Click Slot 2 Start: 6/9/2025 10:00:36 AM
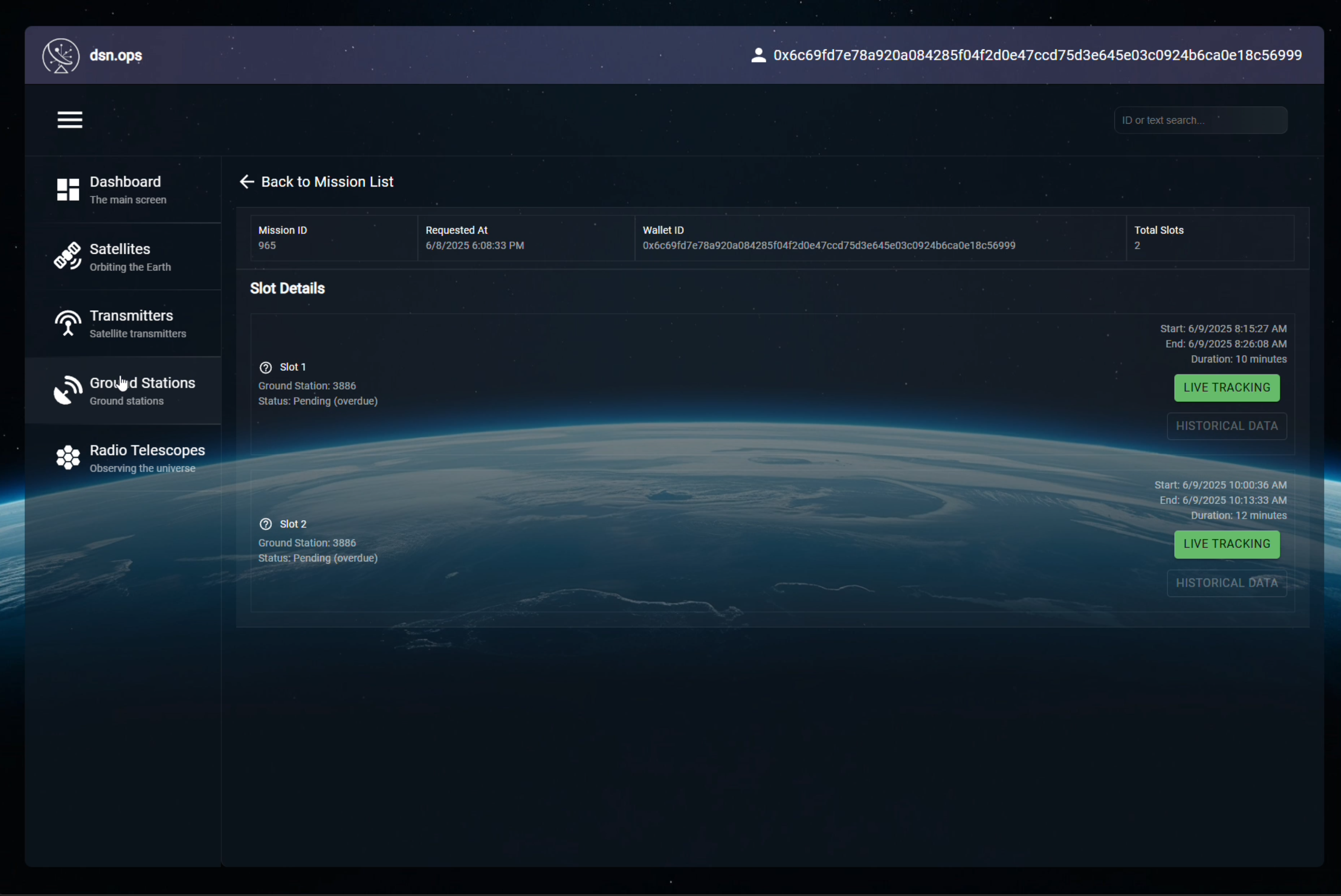The width and height of the screenshot is (1341, 896). (1220, 485)
